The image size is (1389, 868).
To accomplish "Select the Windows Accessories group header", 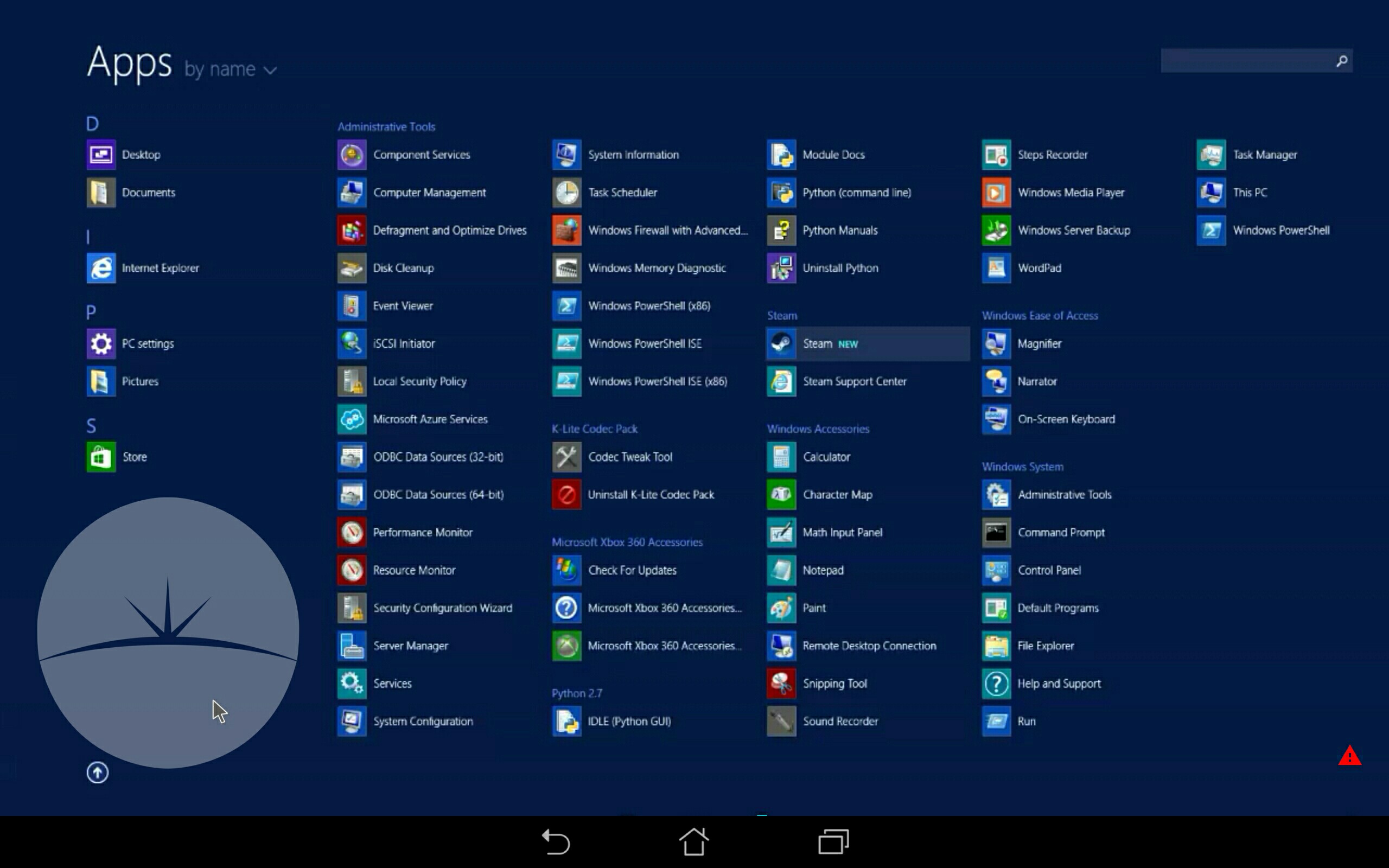I will 818,429.
